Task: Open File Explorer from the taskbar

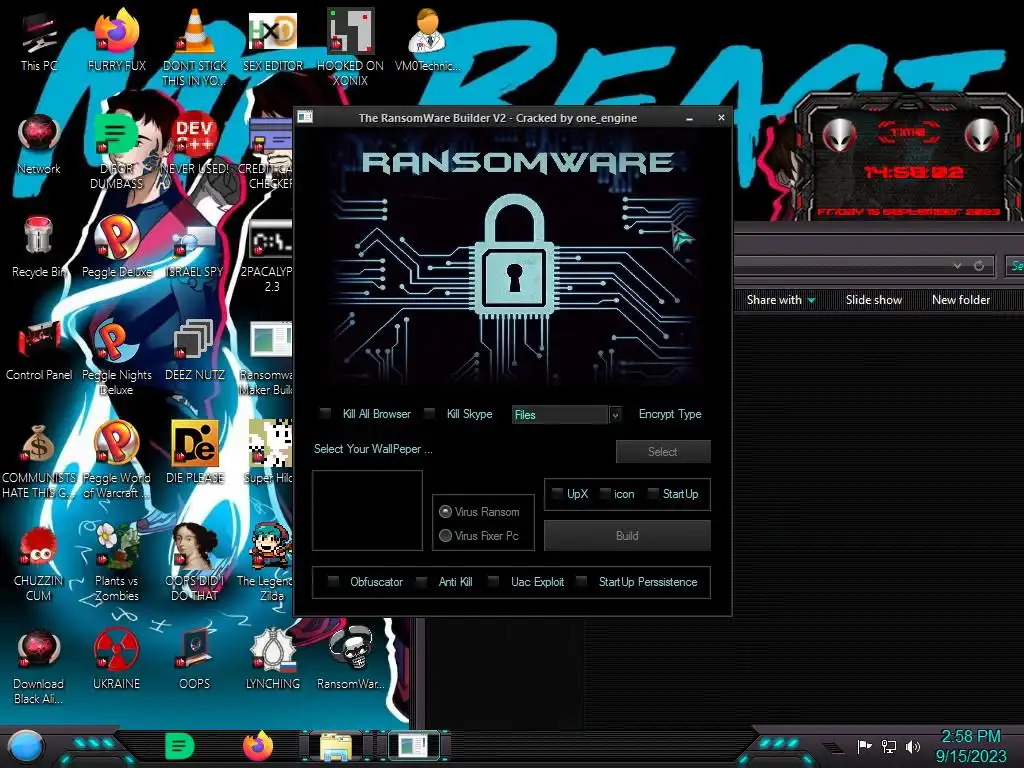Action: point(336,746)
